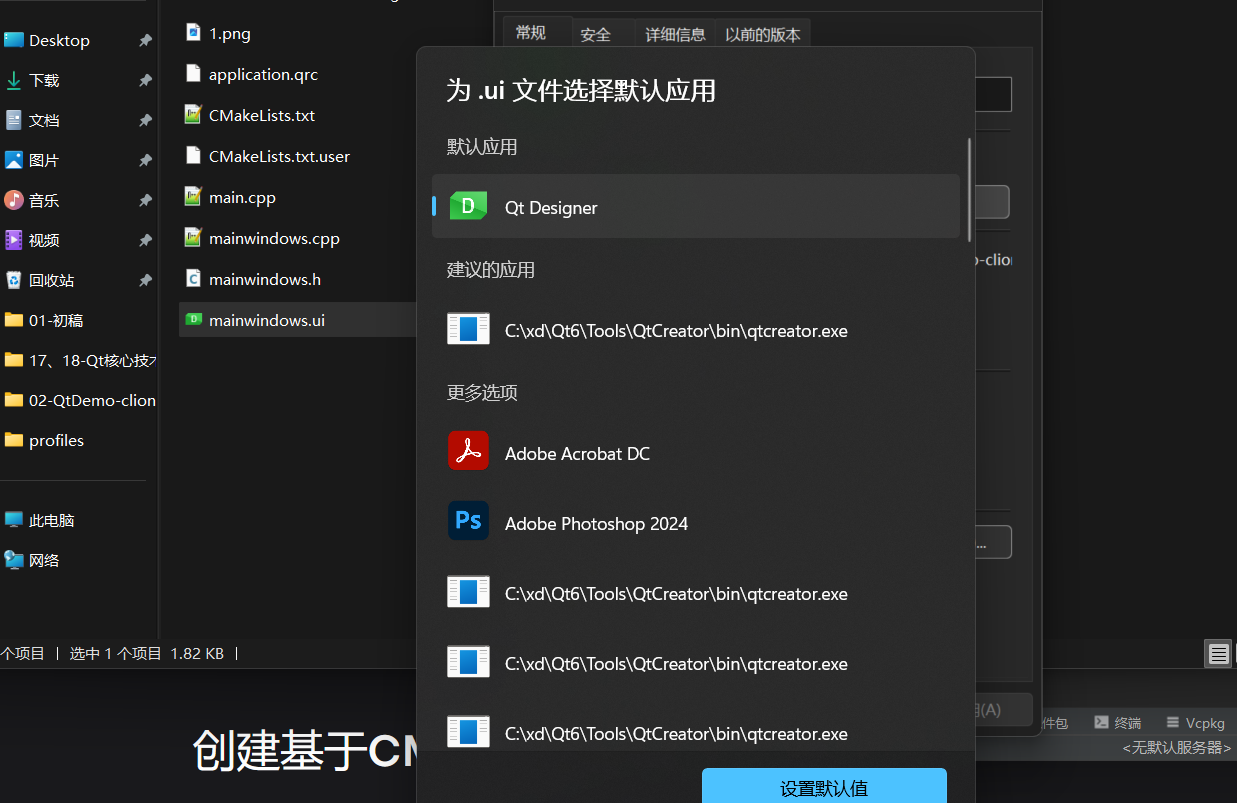The width and height of the screenshot is (1237, 803).
Task: Click the pin icon next to 图片
Action: [x=145, y=160]
